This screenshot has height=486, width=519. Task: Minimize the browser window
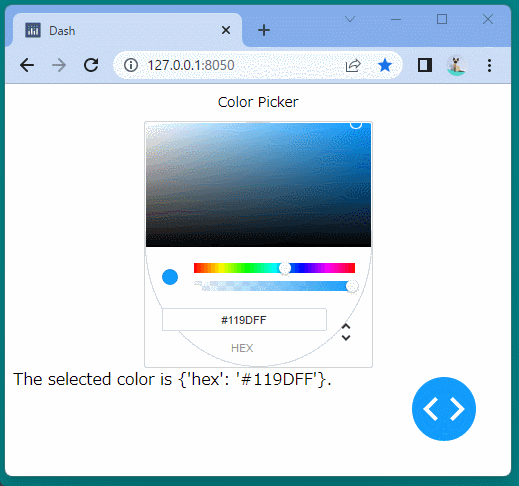pos(396,19)
